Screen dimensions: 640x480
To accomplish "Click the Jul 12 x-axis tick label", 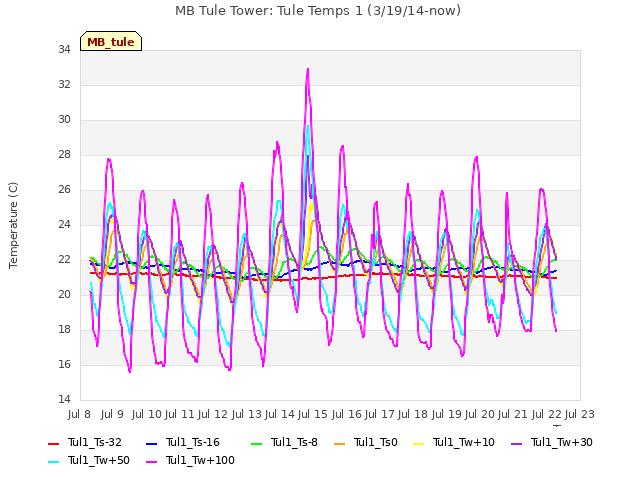I will (x=213, y=414).
